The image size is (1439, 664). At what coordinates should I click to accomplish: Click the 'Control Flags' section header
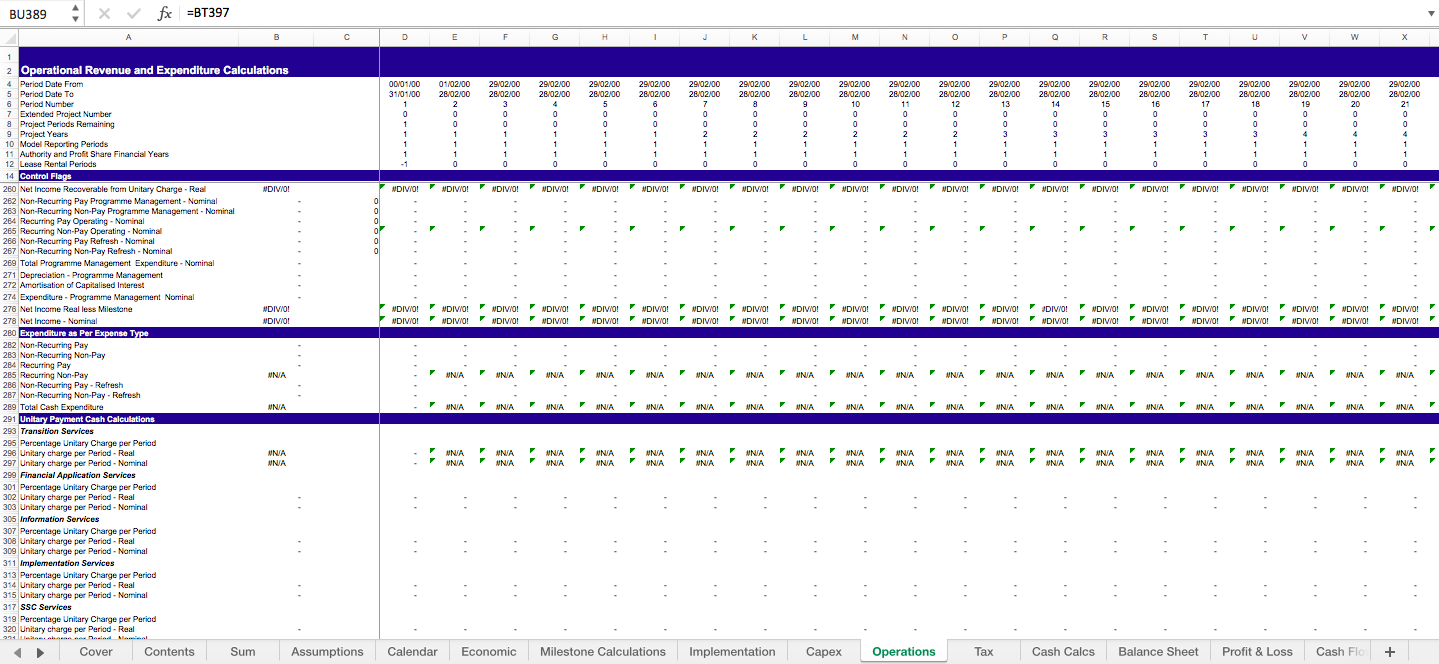click(x=46, y=176)
